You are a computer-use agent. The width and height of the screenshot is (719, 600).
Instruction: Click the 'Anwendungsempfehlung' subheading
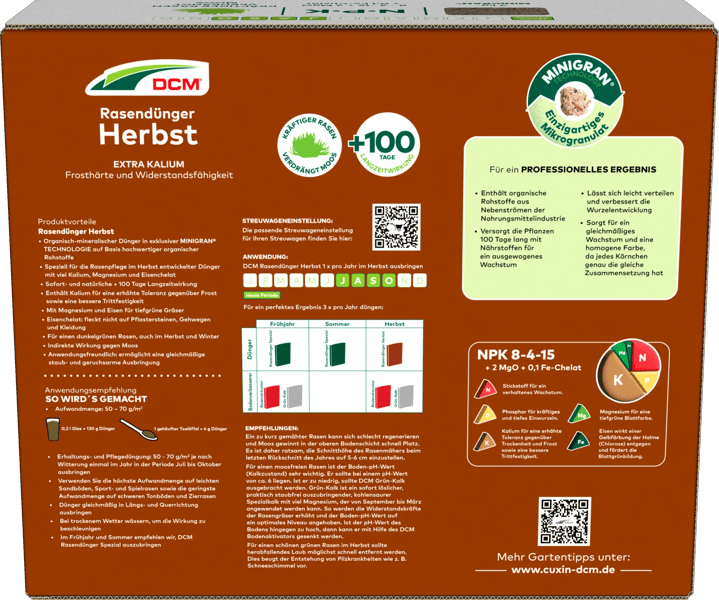(90, 390)
